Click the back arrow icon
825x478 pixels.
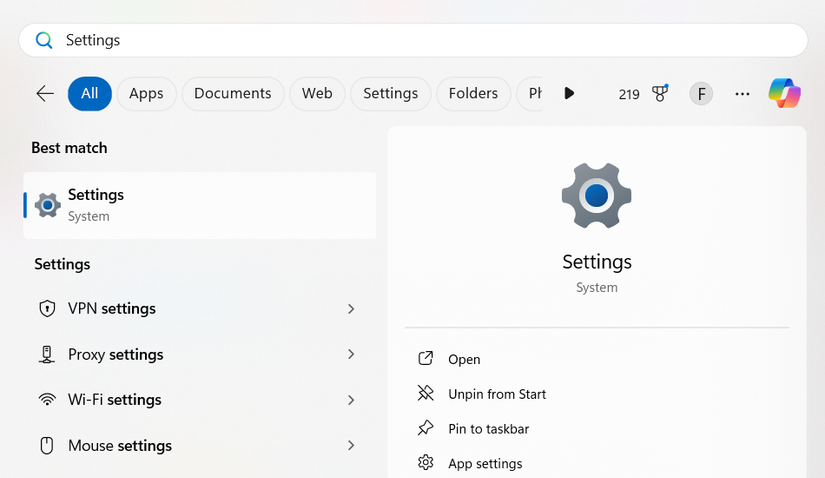coord(45,93)
